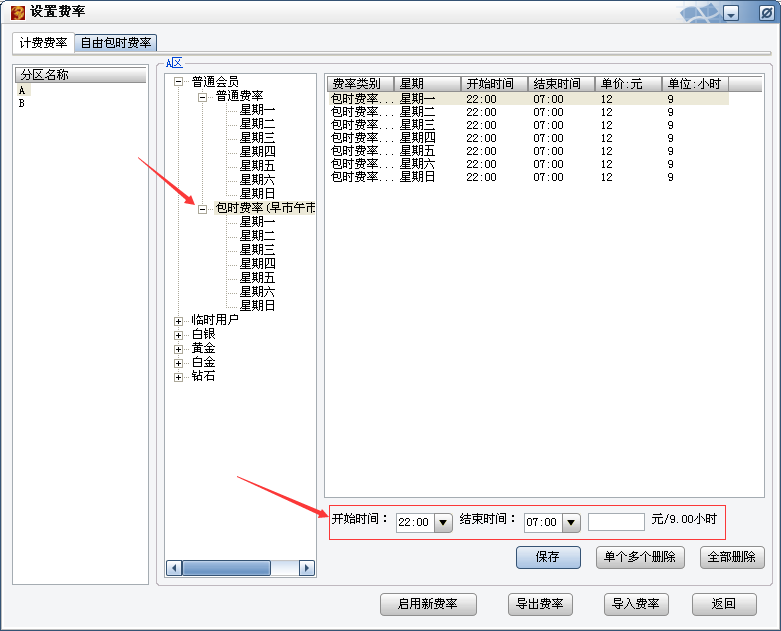Collapse the 包时费率 tree node

[203, 209]
